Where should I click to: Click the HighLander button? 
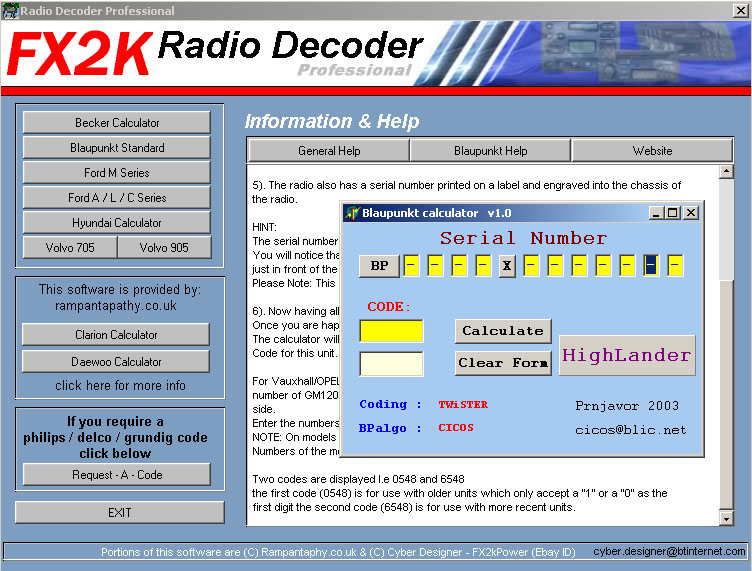(627, 355)
